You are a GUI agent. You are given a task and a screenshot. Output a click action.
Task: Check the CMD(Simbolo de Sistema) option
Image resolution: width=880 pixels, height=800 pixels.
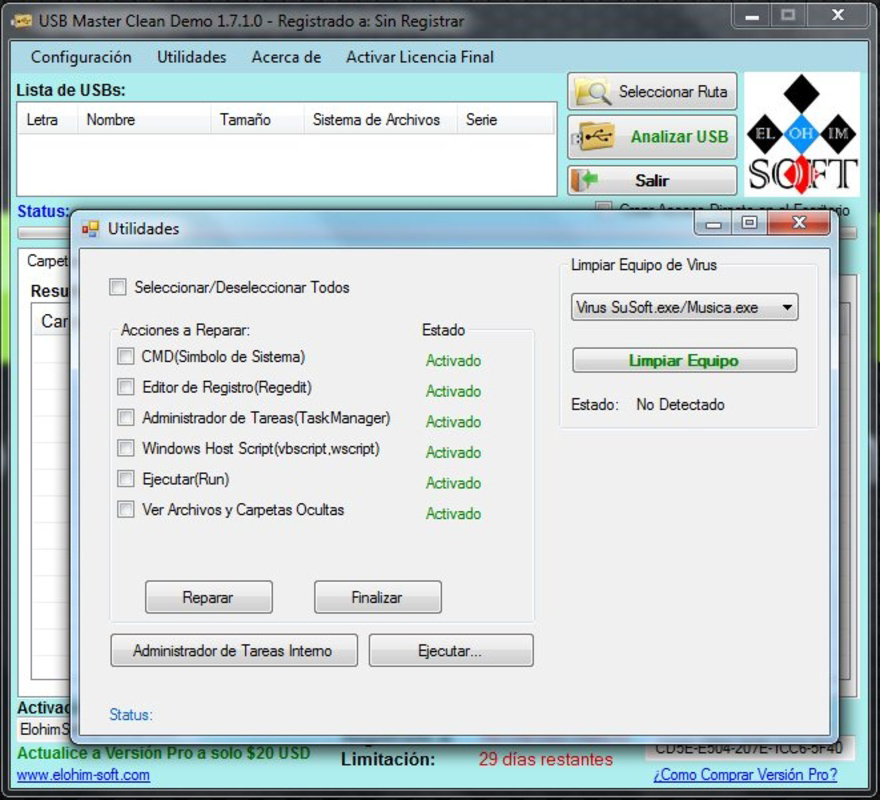(x=126, y=356)
